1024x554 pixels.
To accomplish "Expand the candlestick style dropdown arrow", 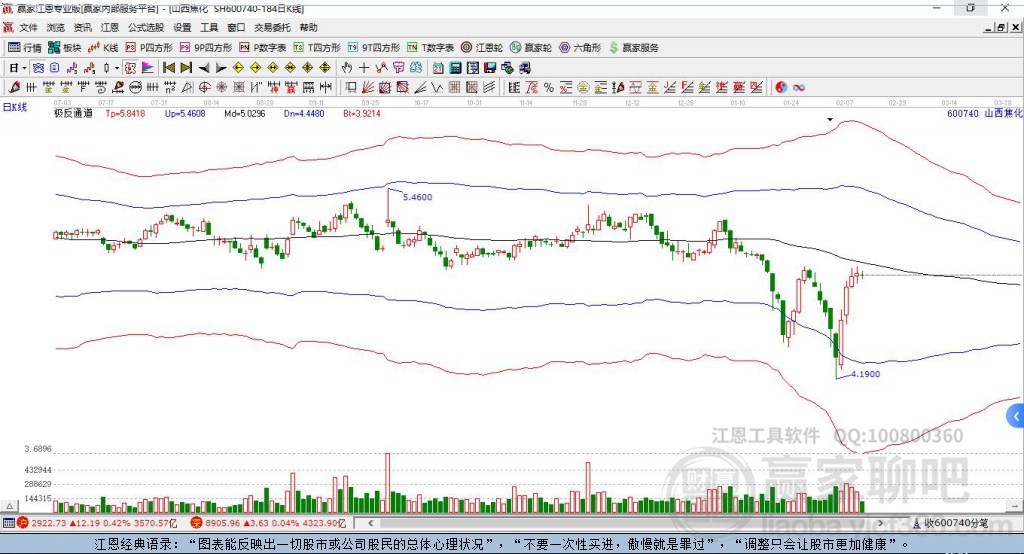I will tap(117, 68).
